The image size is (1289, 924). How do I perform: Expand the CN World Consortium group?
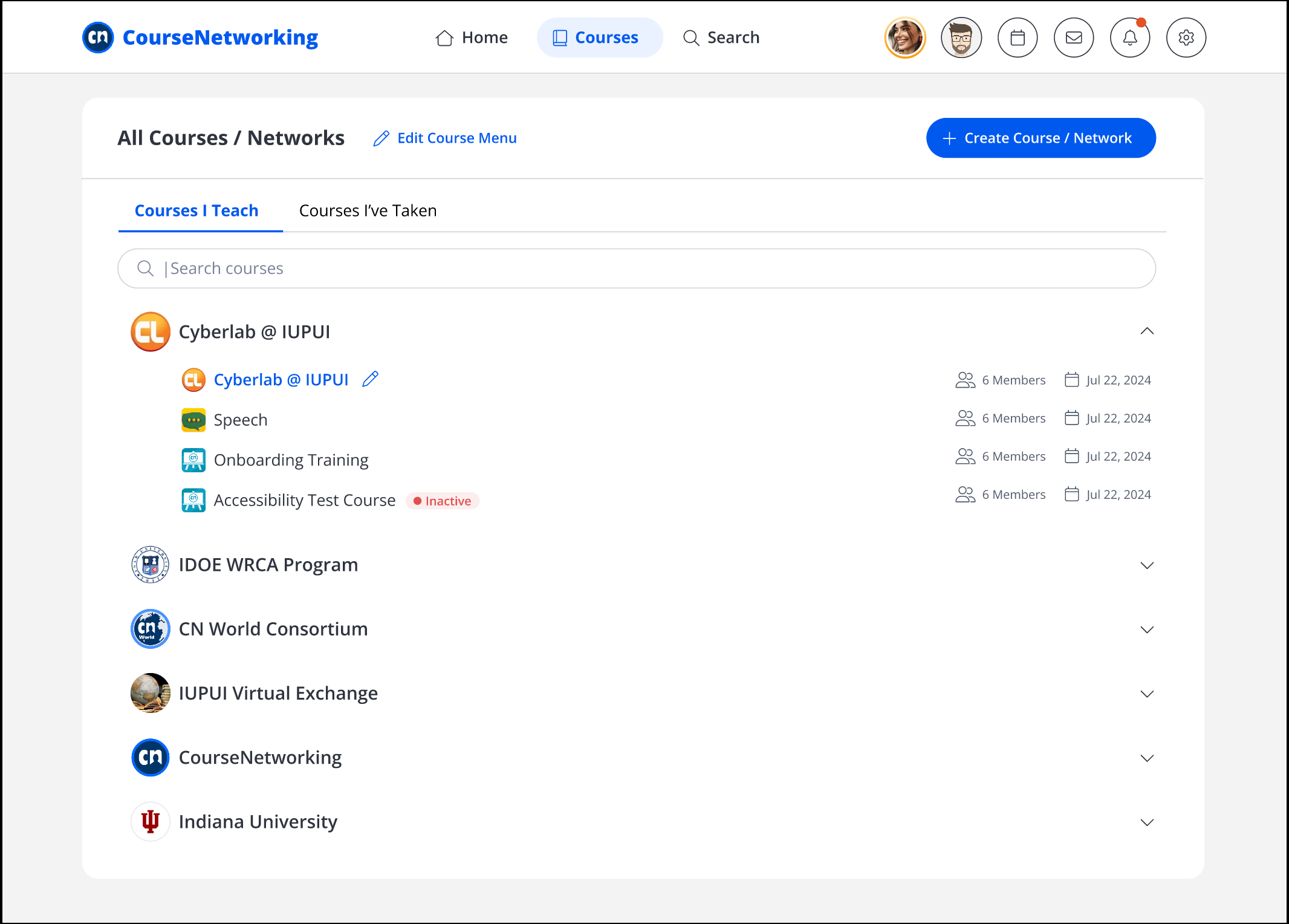click(1147, 630)
